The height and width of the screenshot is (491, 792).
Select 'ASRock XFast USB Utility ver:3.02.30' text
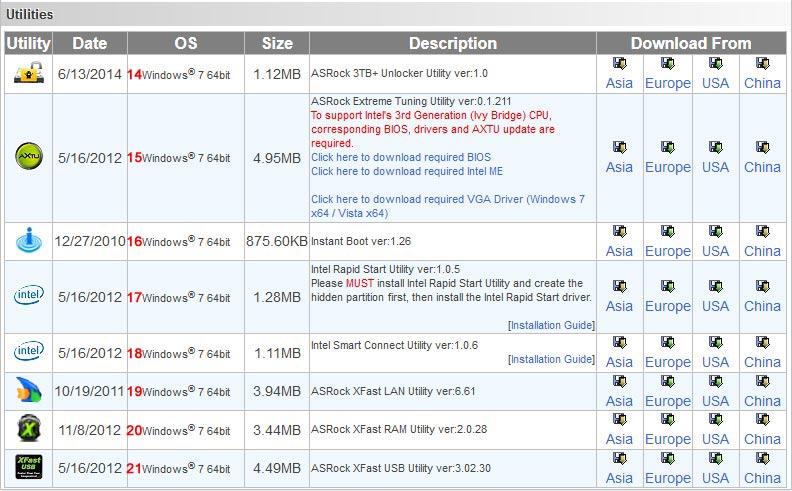pyautogui.click(x=401, y=468)
